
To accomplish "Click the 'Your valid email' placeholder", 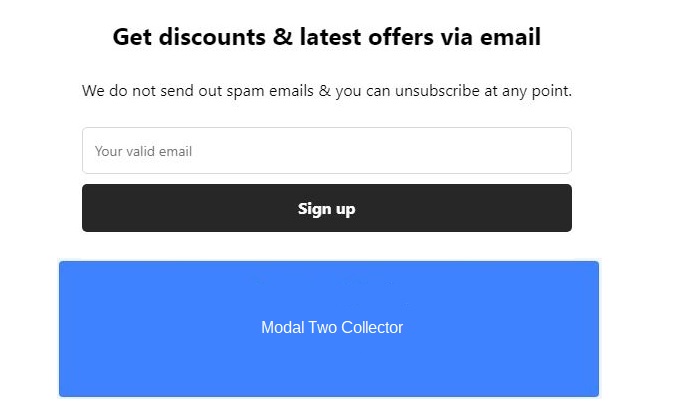I will coord(143,152).
